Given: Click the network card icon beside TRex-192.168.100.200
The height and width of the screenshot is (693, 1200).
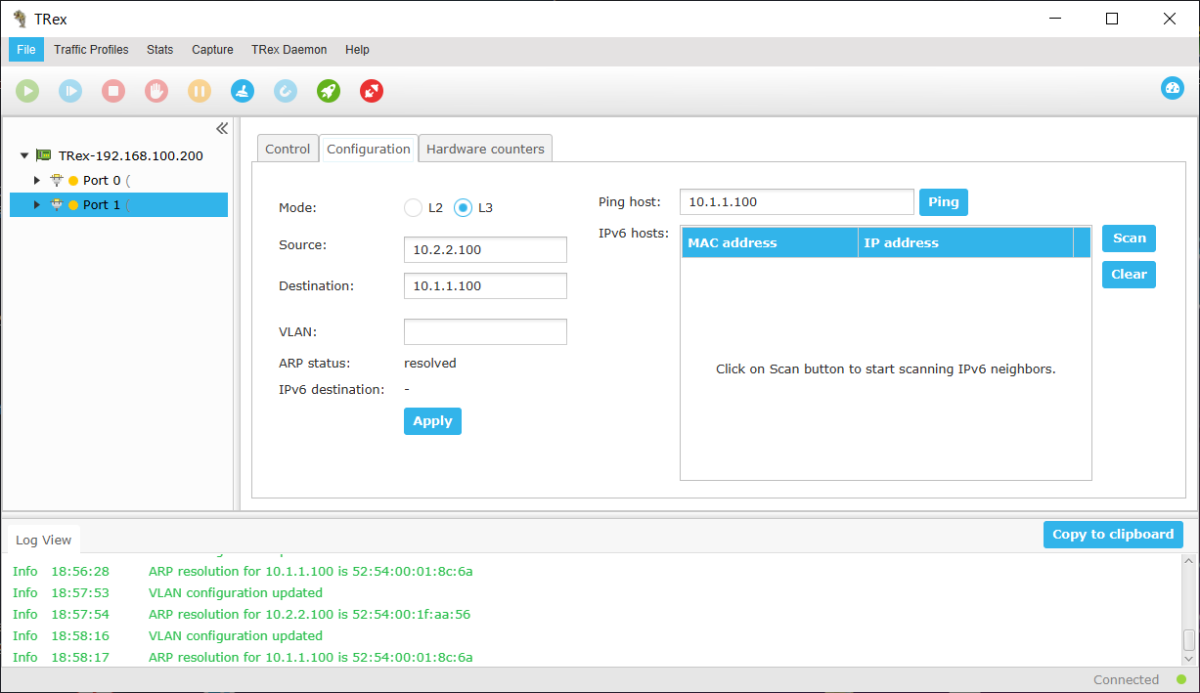Looking at the screenshot, I should [44, 155].
